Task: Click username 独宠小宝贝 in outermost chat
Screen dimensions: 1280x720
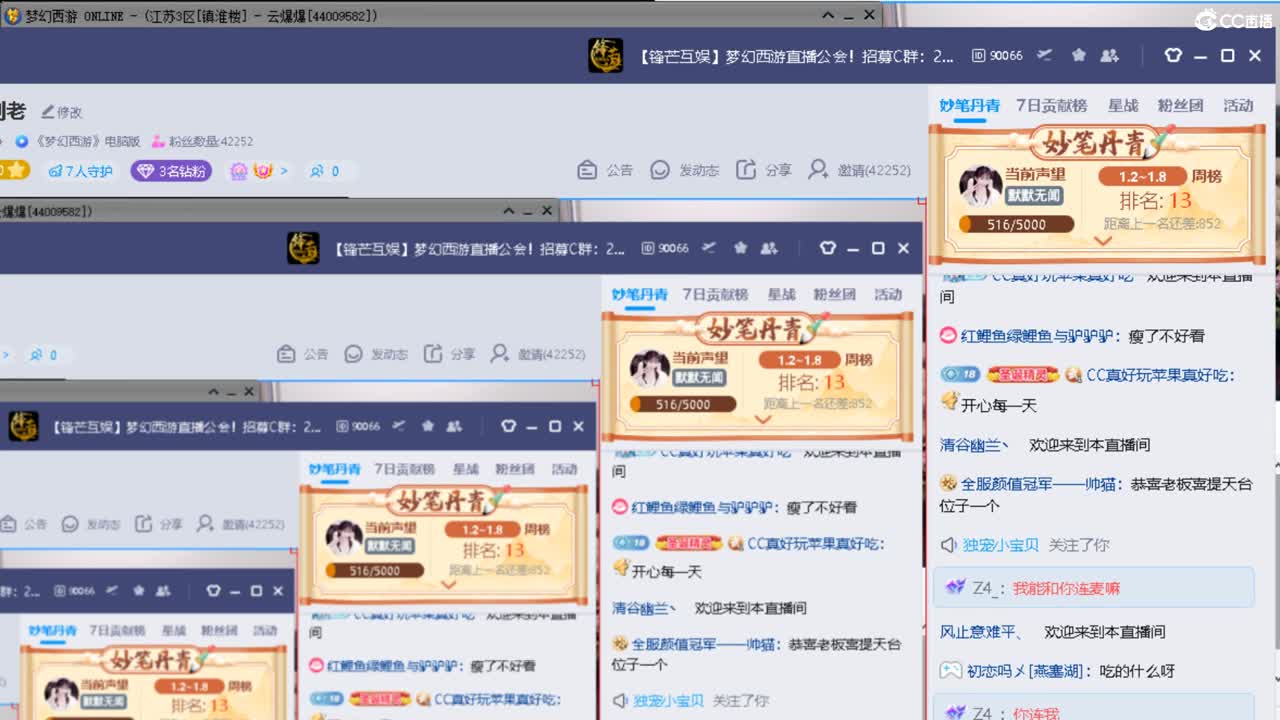Action: (1001, 545)
